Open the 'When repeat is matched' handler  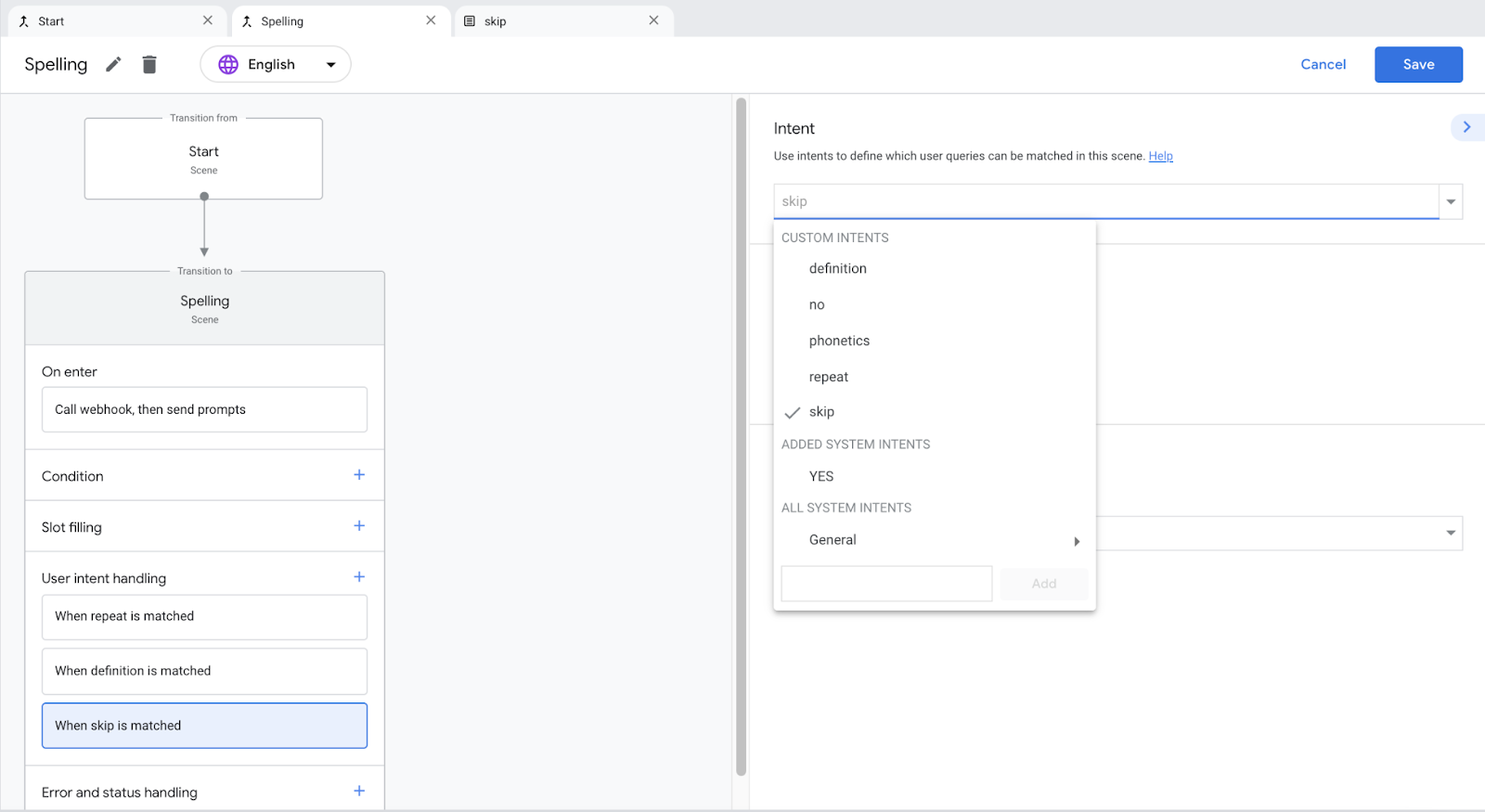tap(204, 617)
